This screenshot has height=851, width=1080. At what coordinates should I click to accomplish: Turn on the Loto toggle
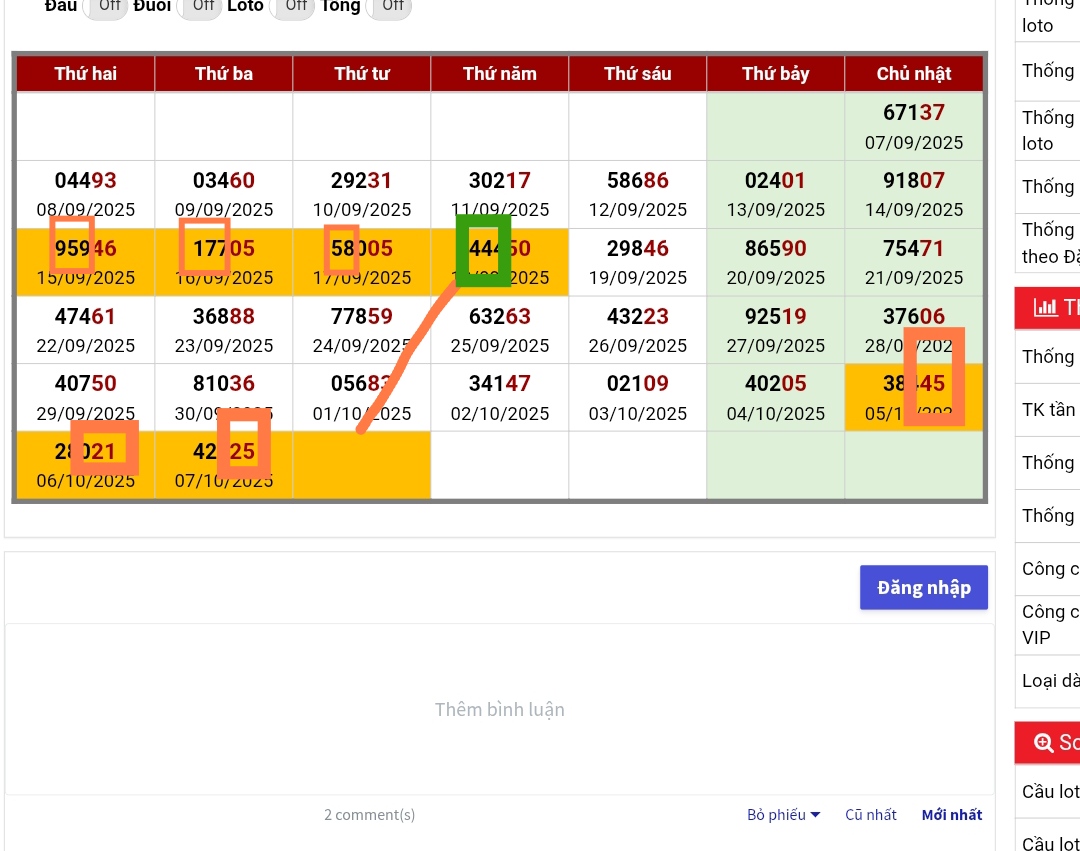[294, 6]
